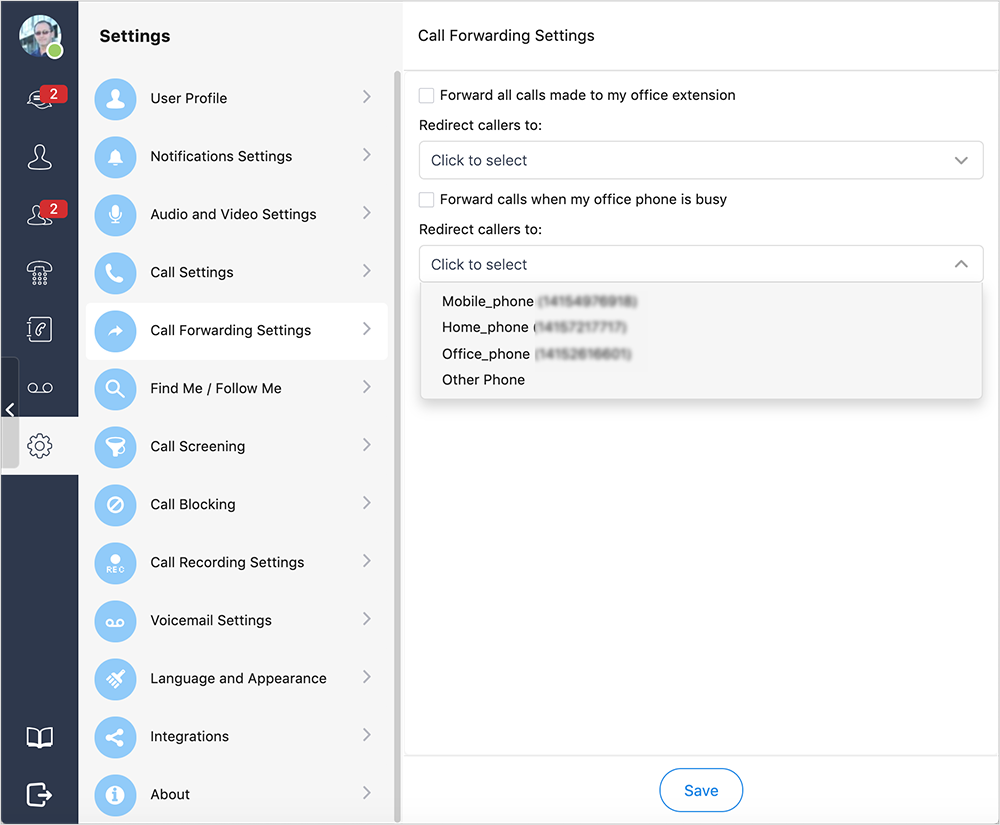Open the help guide book icon
The image size is (1000, 825).
(39, 738)
